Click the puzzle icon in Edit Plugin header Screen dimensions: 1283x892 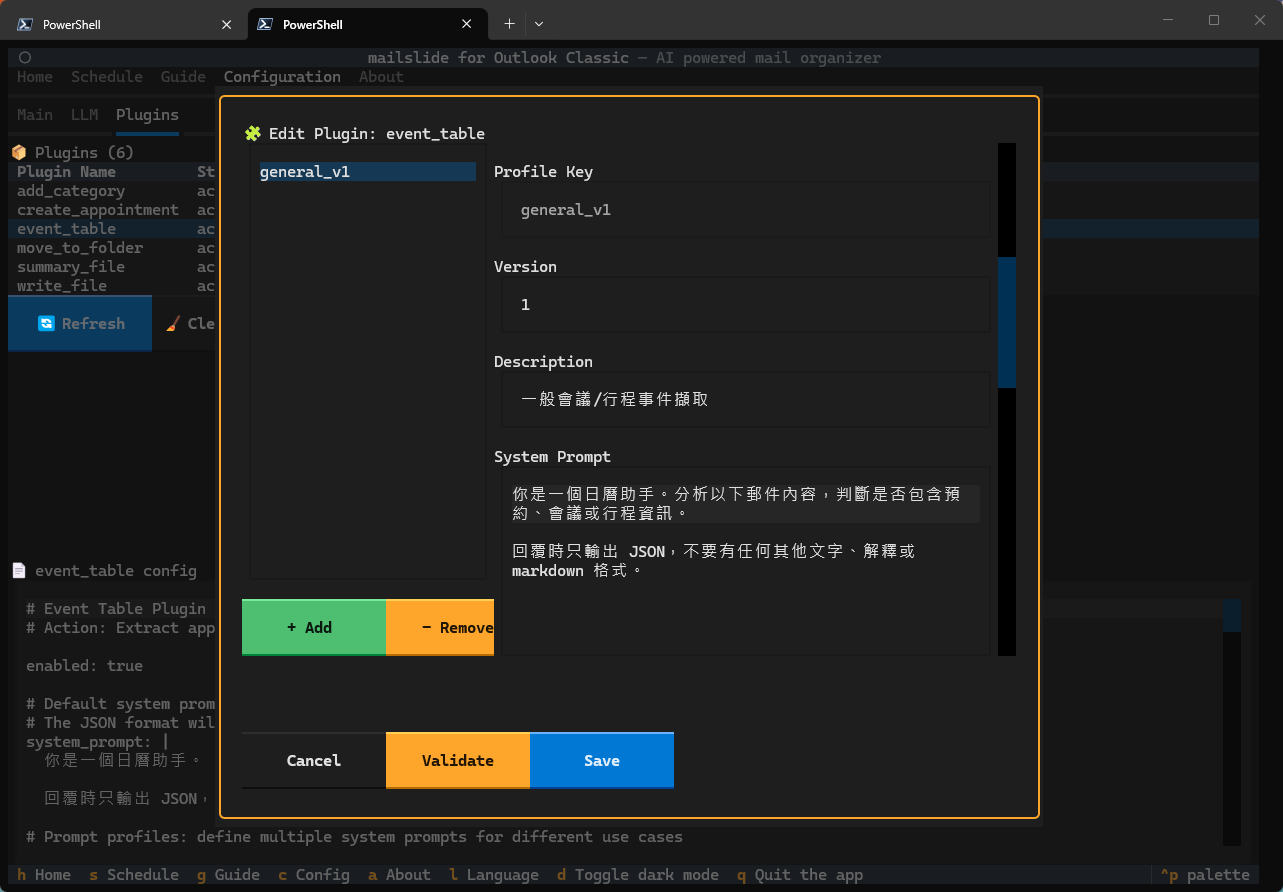(253, 132)
